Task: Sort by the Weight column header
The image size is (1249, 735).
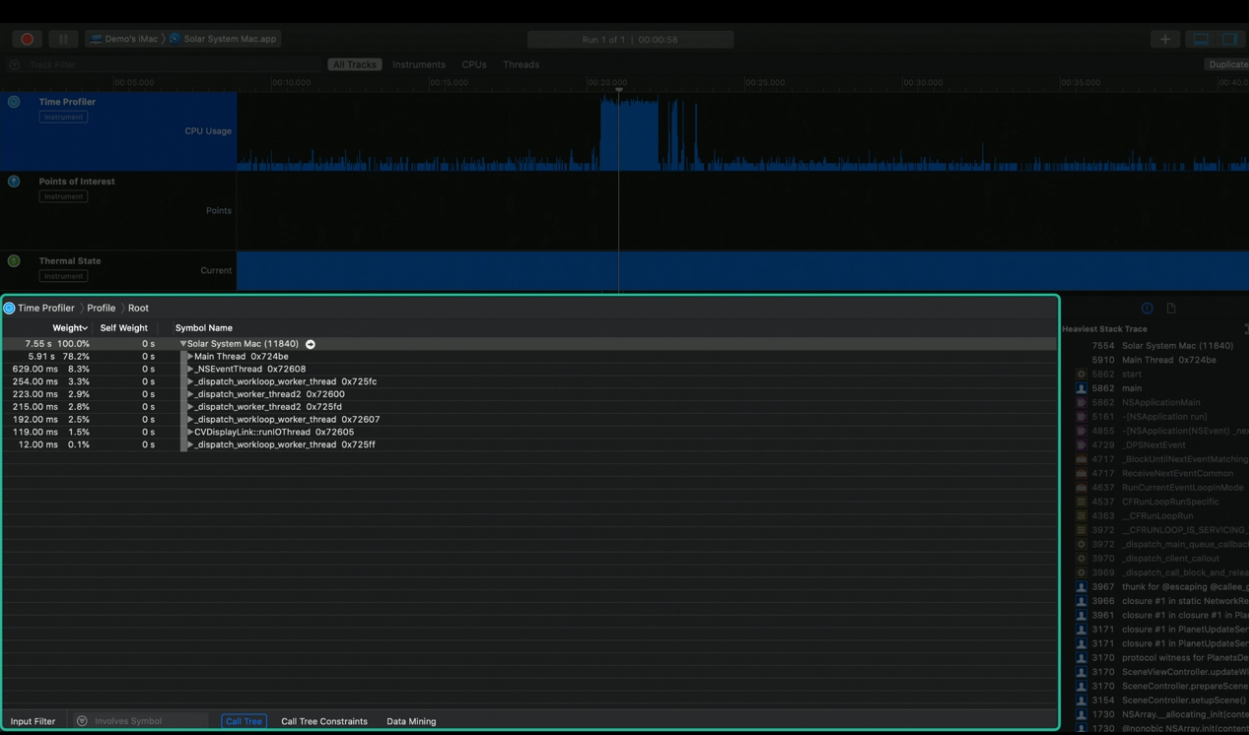Action: pyautogui.click(x=70, y=328)
